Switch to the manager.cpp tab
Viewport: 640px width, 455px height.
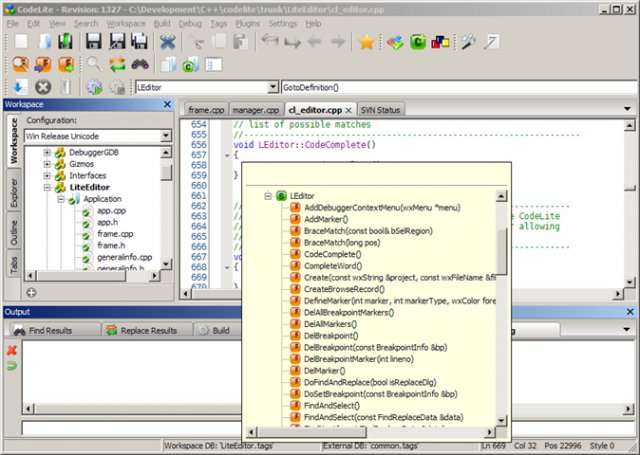256,110
